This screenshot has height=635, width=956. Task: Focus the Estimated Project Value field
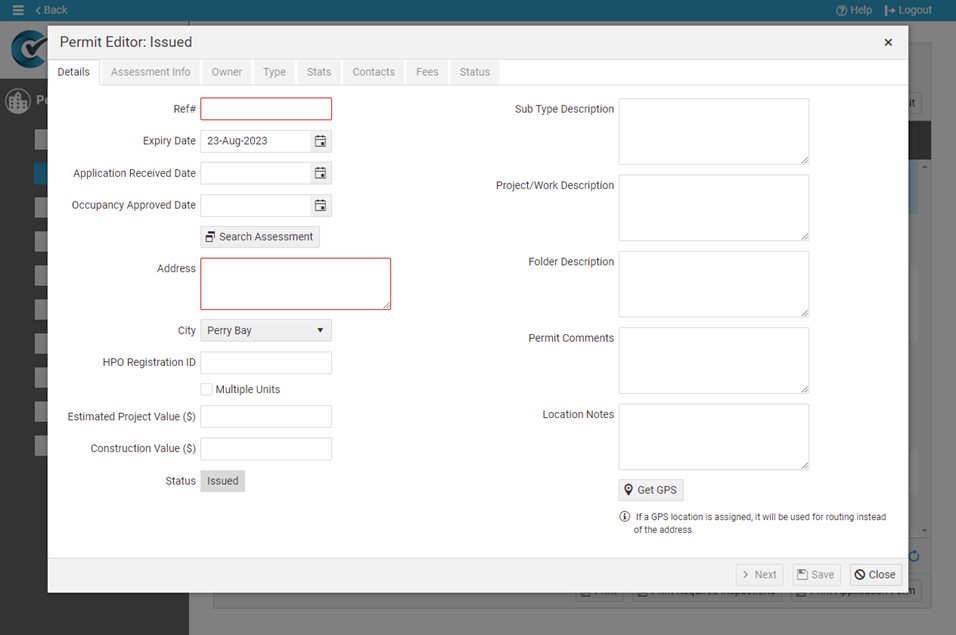pos(266,417)
